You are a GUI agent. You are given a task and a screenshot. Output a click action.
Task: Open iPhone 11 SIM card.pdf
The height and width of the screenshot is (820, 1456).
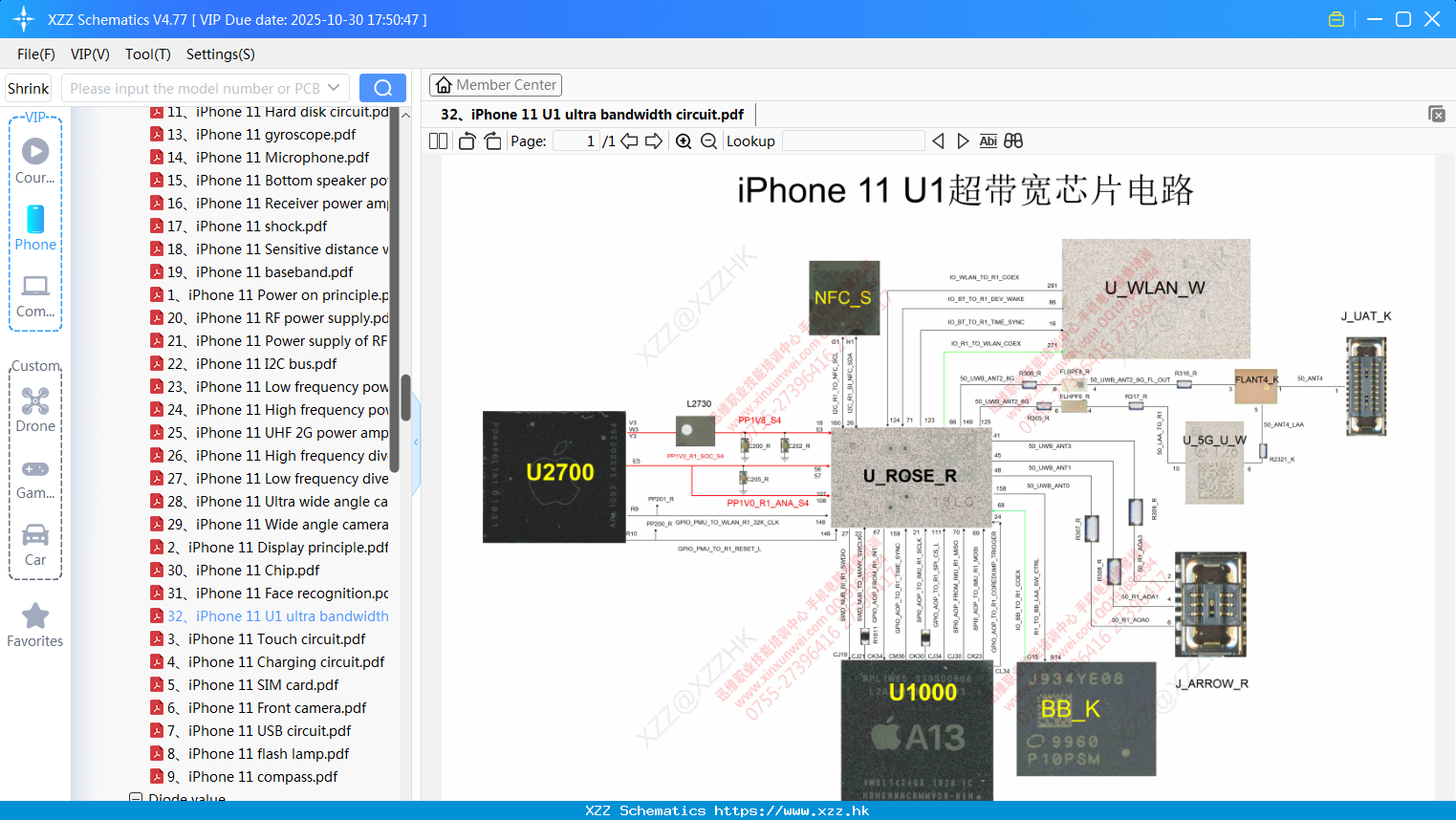point(252,685)
